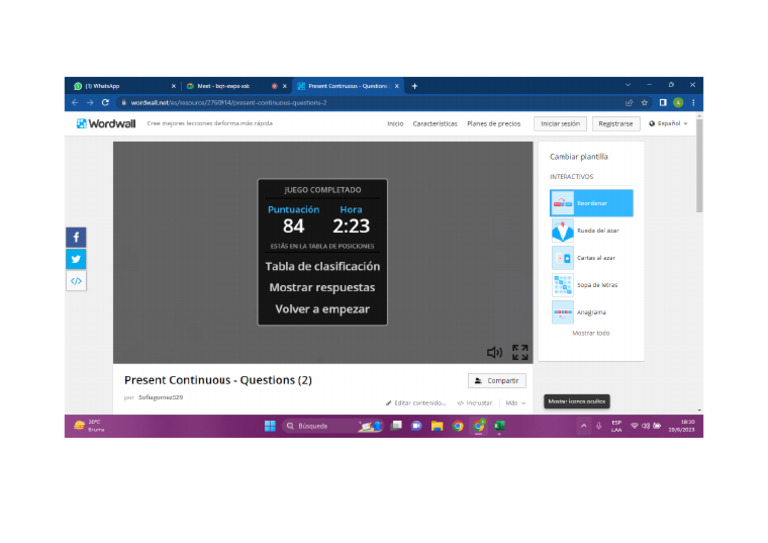The image size is (768, 543).
Task: Show hidden icons in the system tray
Action: click(584, 426)
